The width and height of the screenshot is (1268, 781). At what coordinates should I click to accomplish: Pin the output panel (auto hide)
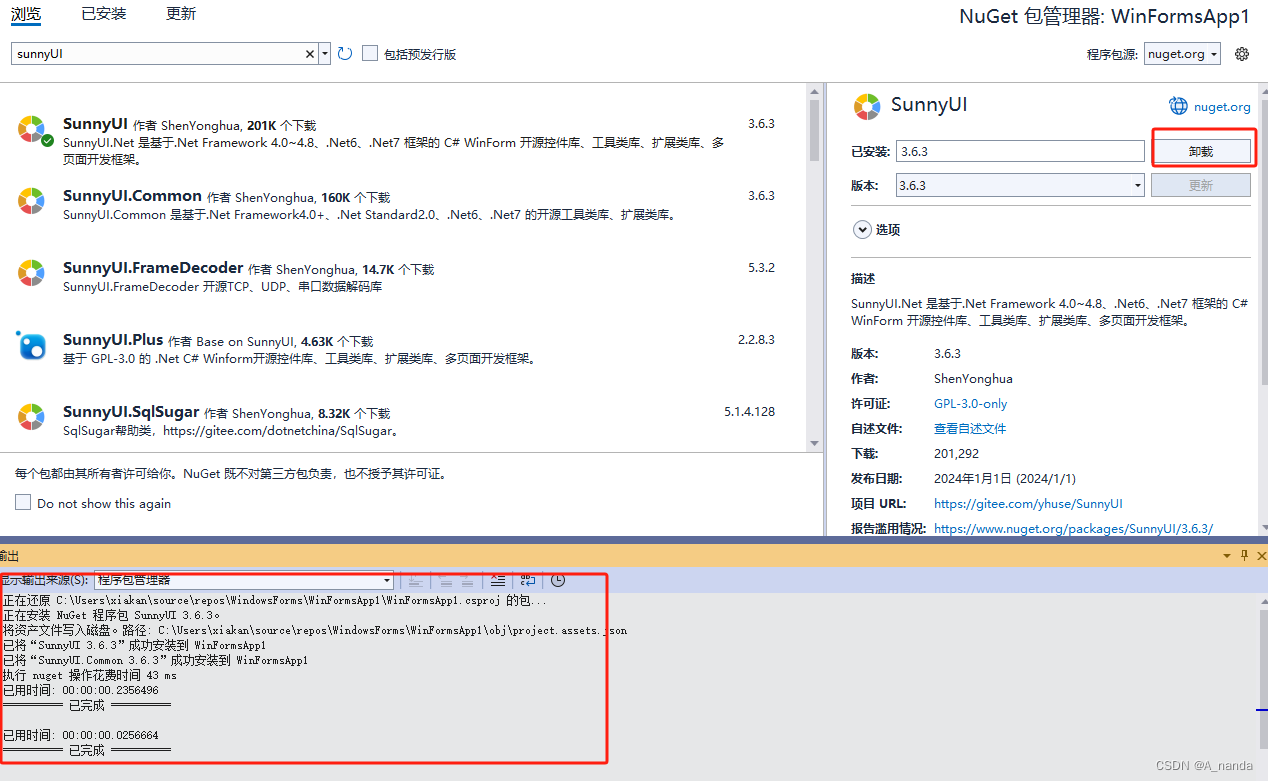1244,556
